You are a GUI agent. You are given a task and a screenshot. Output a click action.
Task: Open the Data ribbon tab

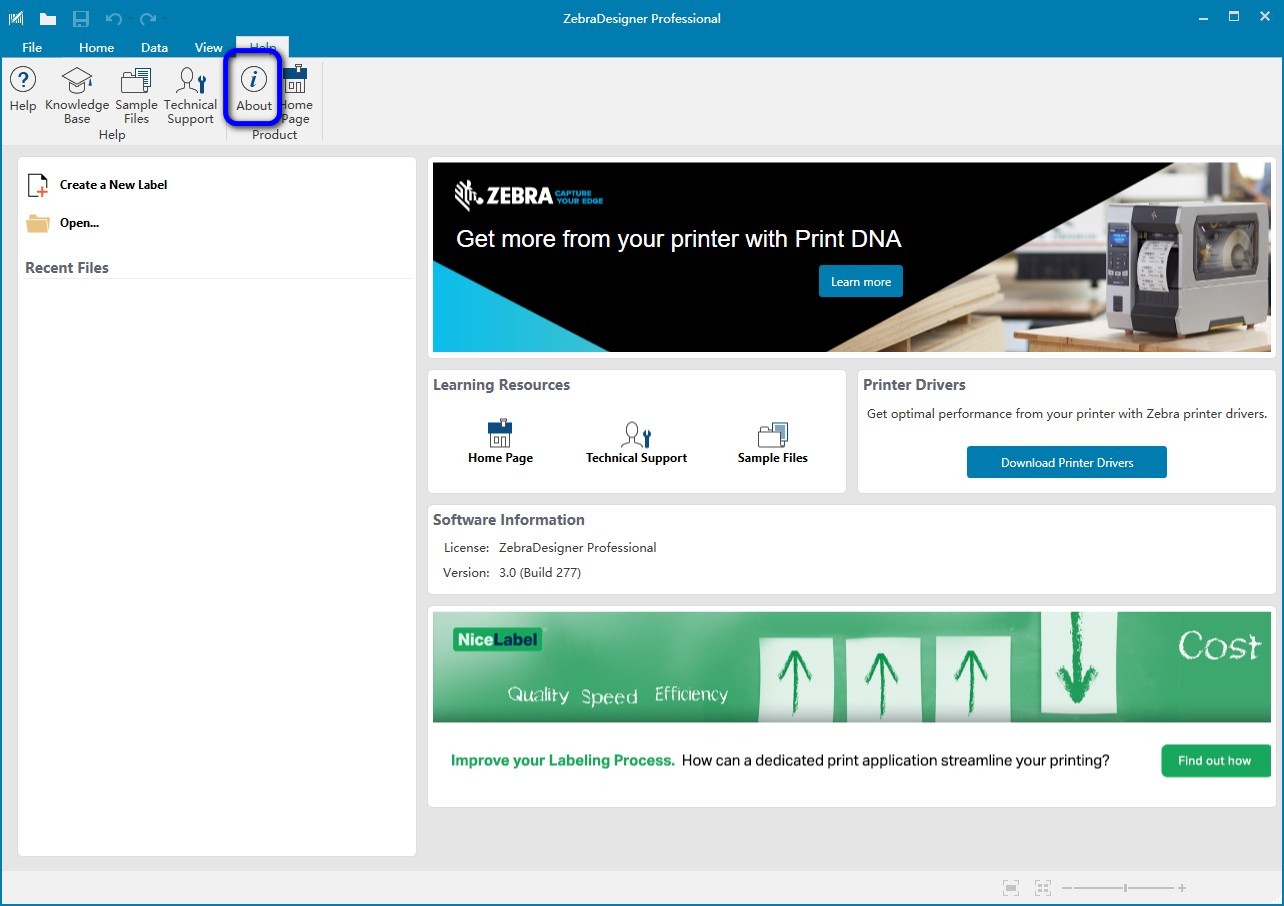click(154, 47)
